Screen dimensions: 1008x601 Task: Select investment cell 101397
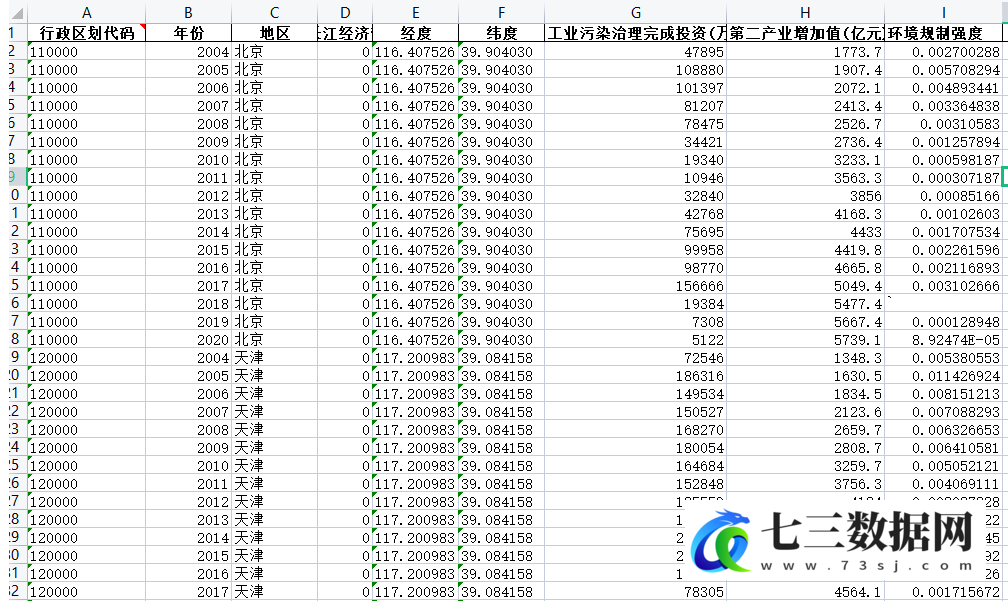[x=636, y=88]
